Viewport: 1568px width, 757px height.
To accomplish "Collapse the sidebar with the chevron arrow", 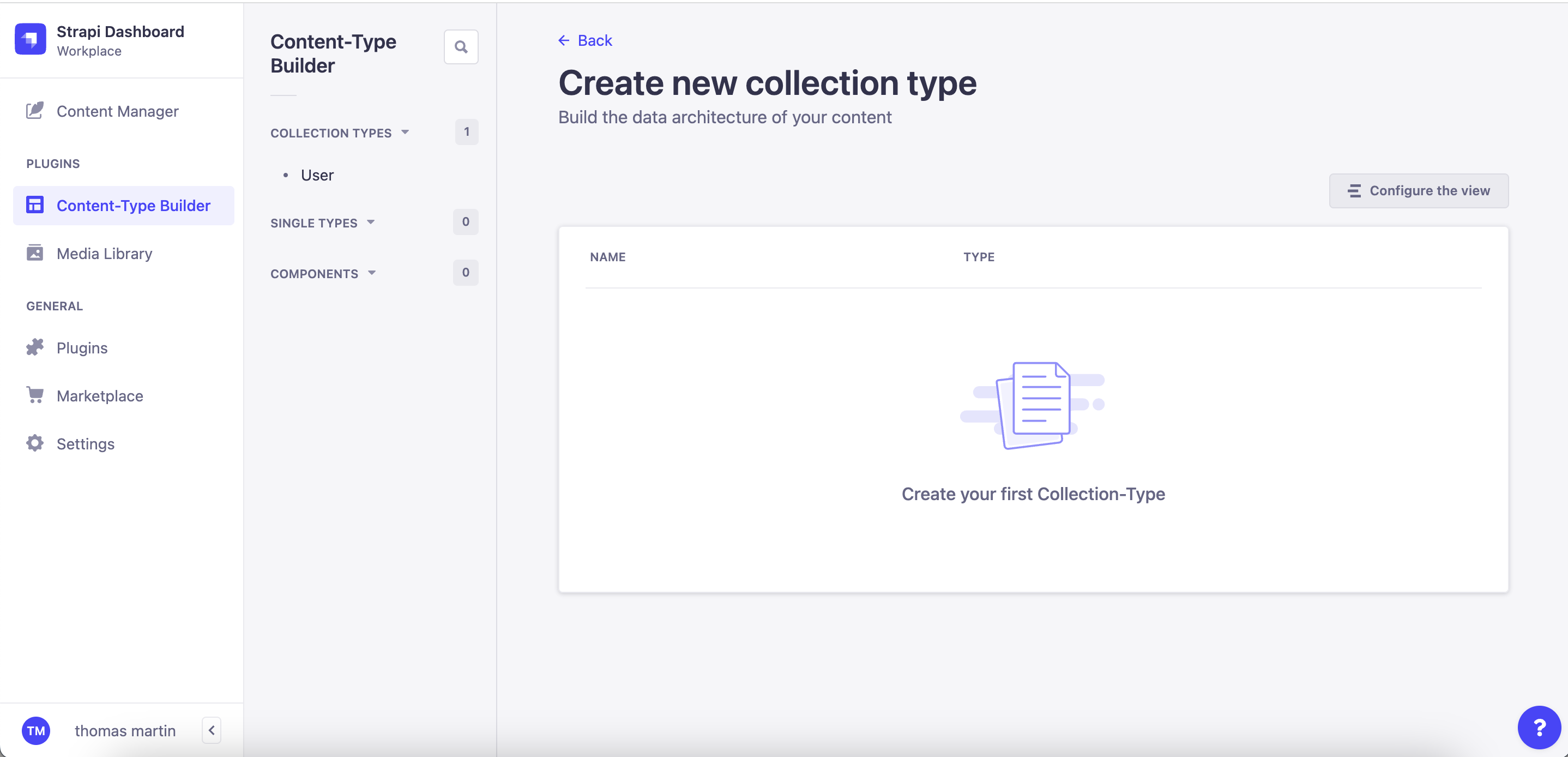I will point(211,730).
